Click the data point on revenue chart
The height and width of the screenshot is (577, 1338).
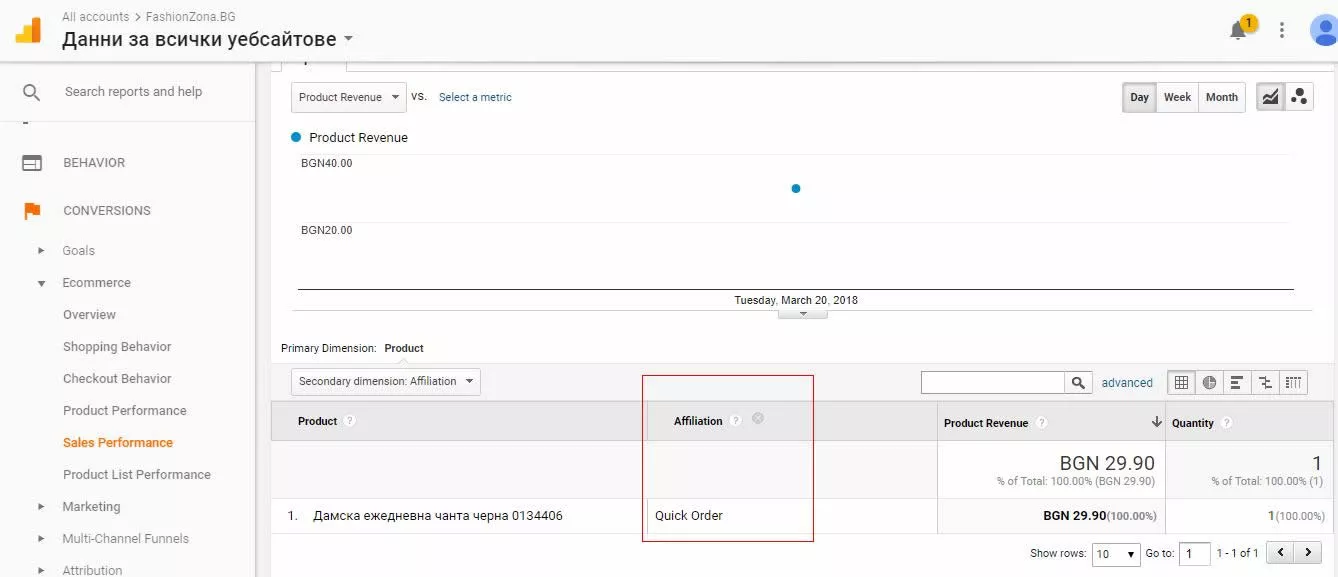pos(796,188)
